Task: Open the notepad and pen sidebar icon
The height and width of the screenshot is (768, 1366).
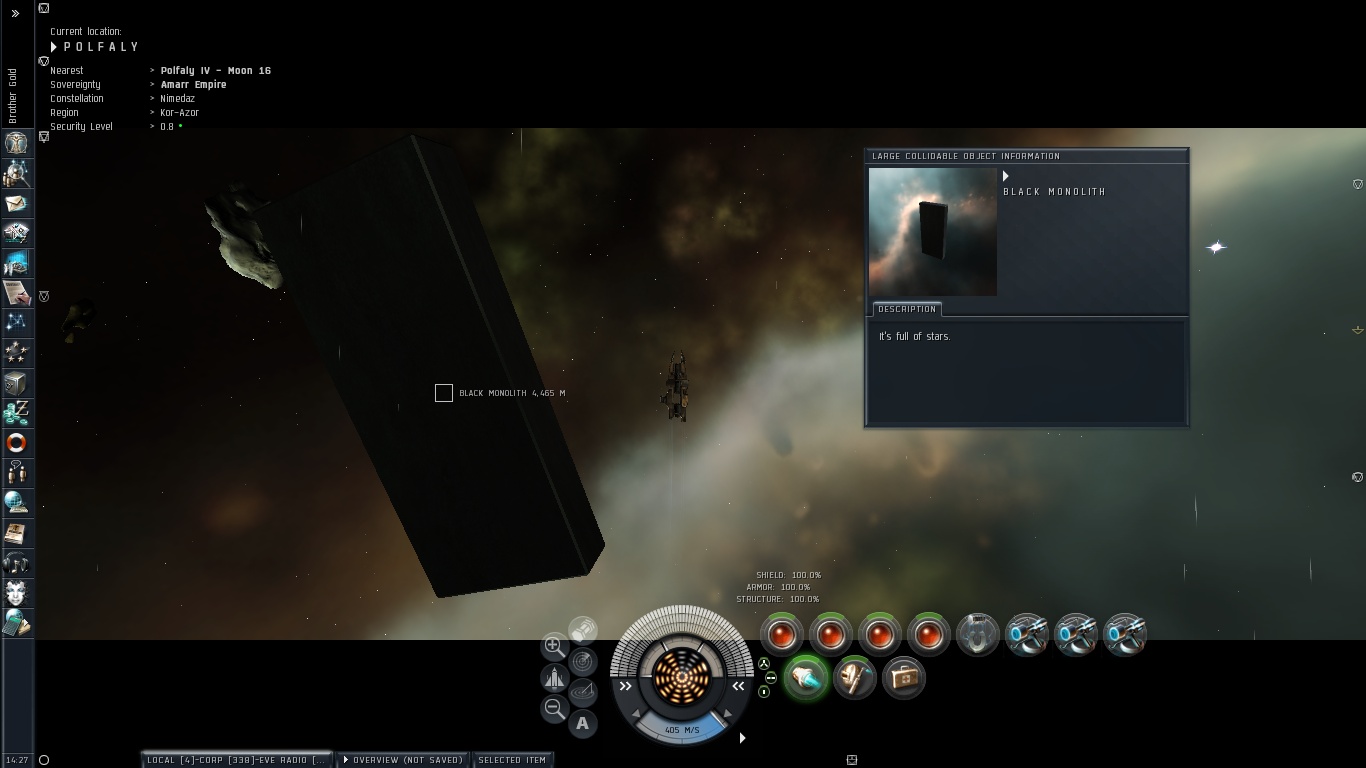Action: pos(16,293)
